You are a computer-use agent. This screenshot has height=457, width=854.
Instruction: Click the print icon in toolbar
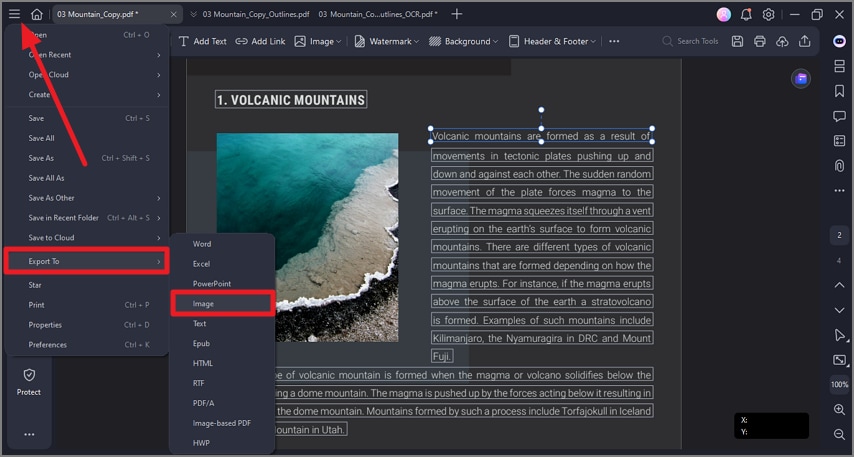click(760, 41)
